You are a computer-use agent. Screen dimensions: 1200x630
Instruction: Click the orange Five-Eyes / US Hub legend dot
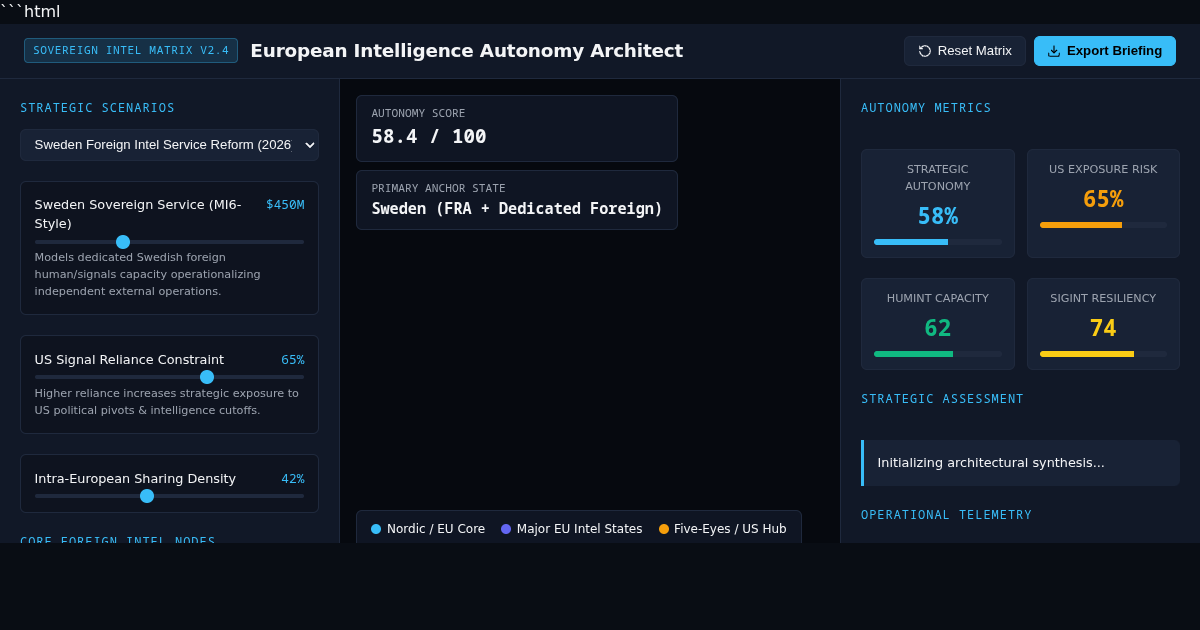click(664, 529)
